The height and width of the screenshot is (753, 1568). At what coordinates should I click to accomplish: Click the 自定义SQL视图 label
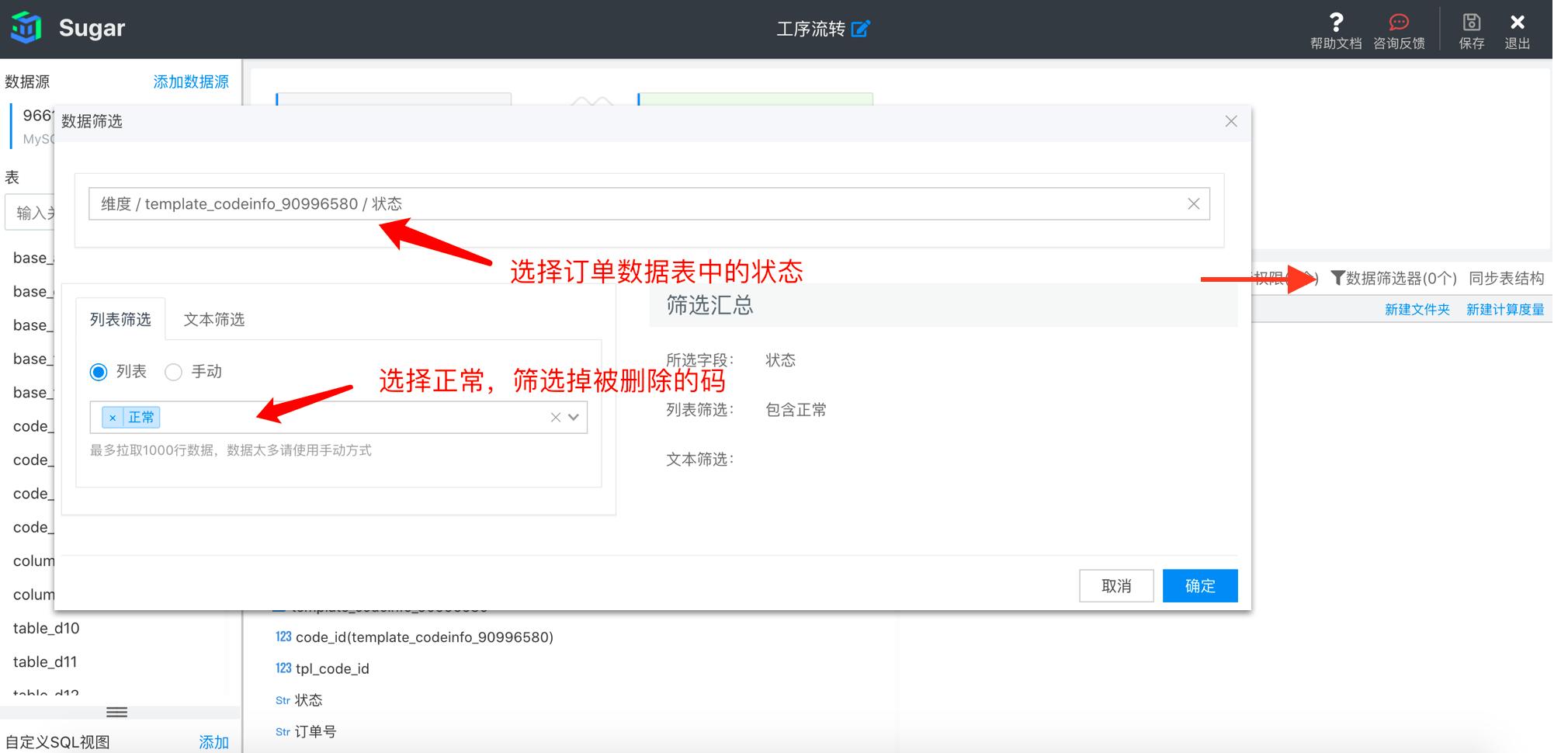pos(57,742)
